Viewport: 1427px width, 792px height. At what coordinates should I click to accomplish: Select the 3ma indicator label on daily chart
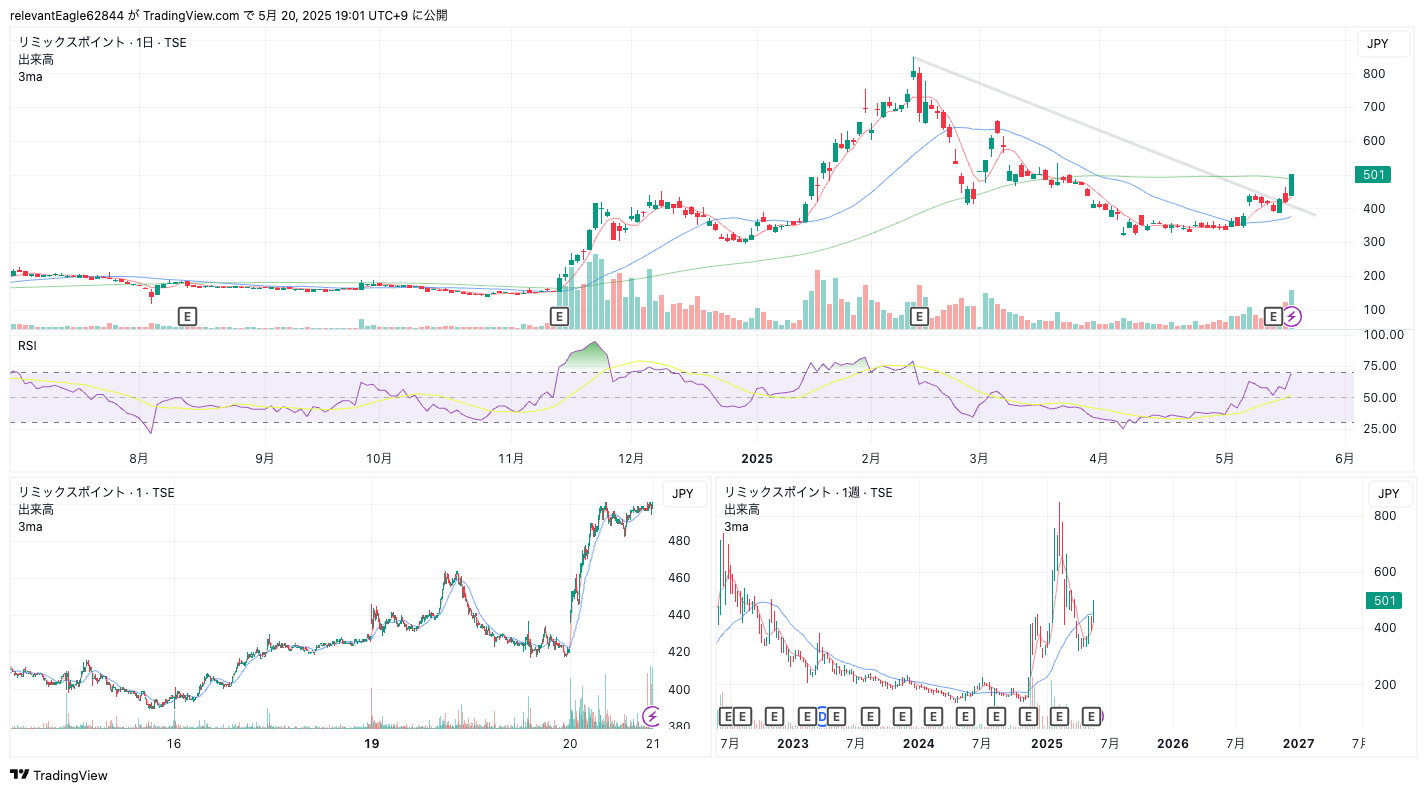coord(30,77)
